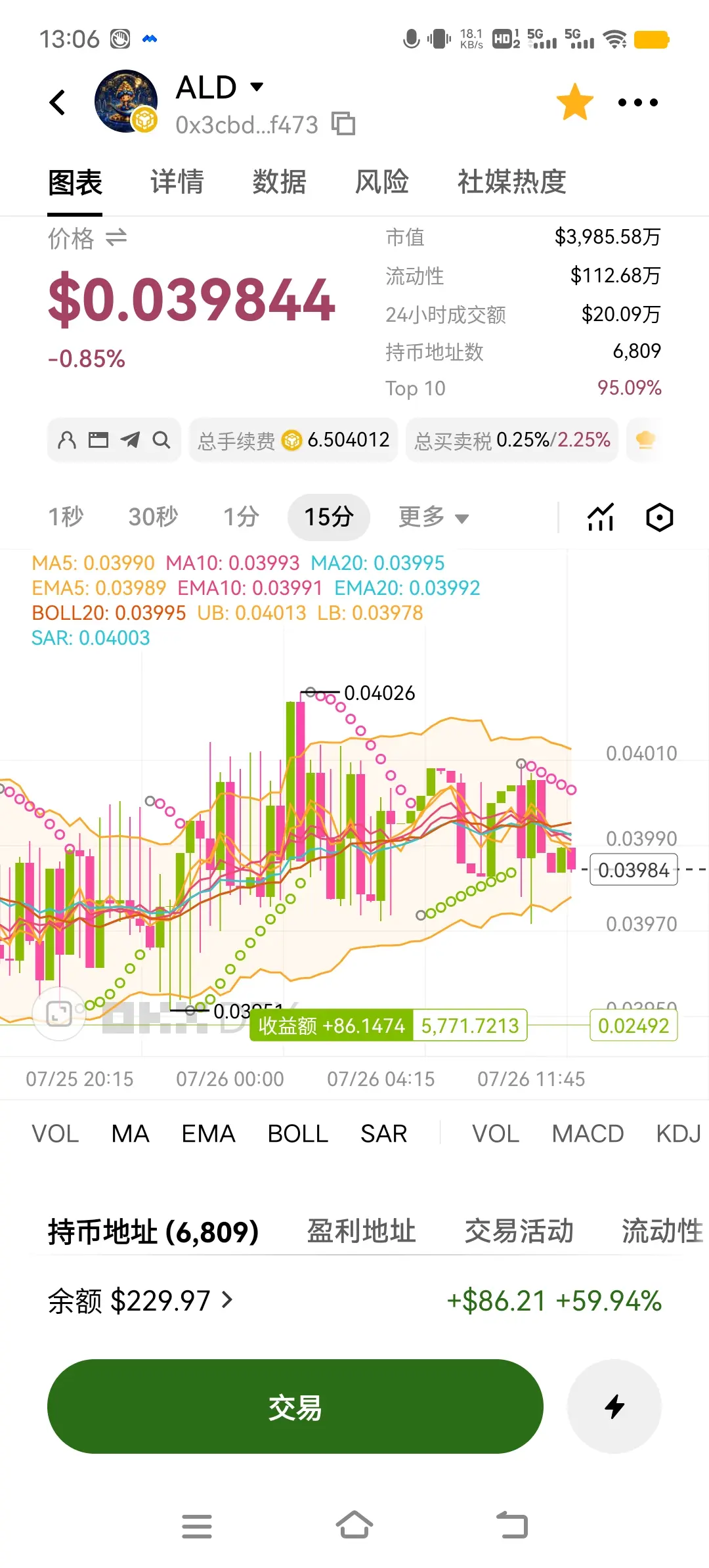Switch to the 风险 tab
This screenshot has height=1568, width=709.
tap(382, 182)
